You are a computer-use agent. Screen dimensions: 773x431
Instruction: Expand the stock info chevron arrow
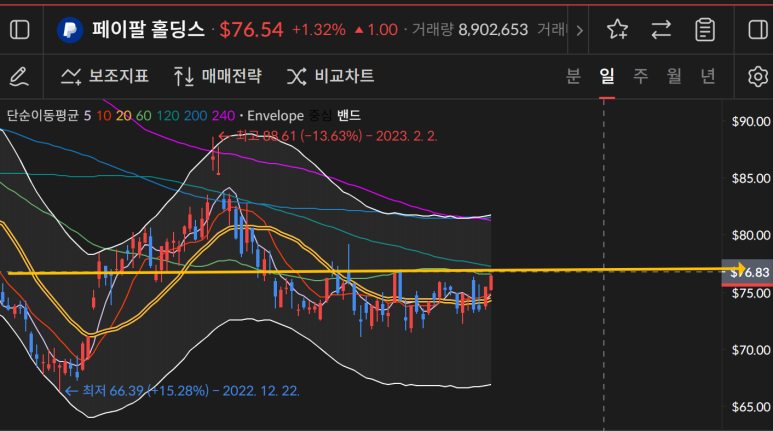(x=580, y=31)
